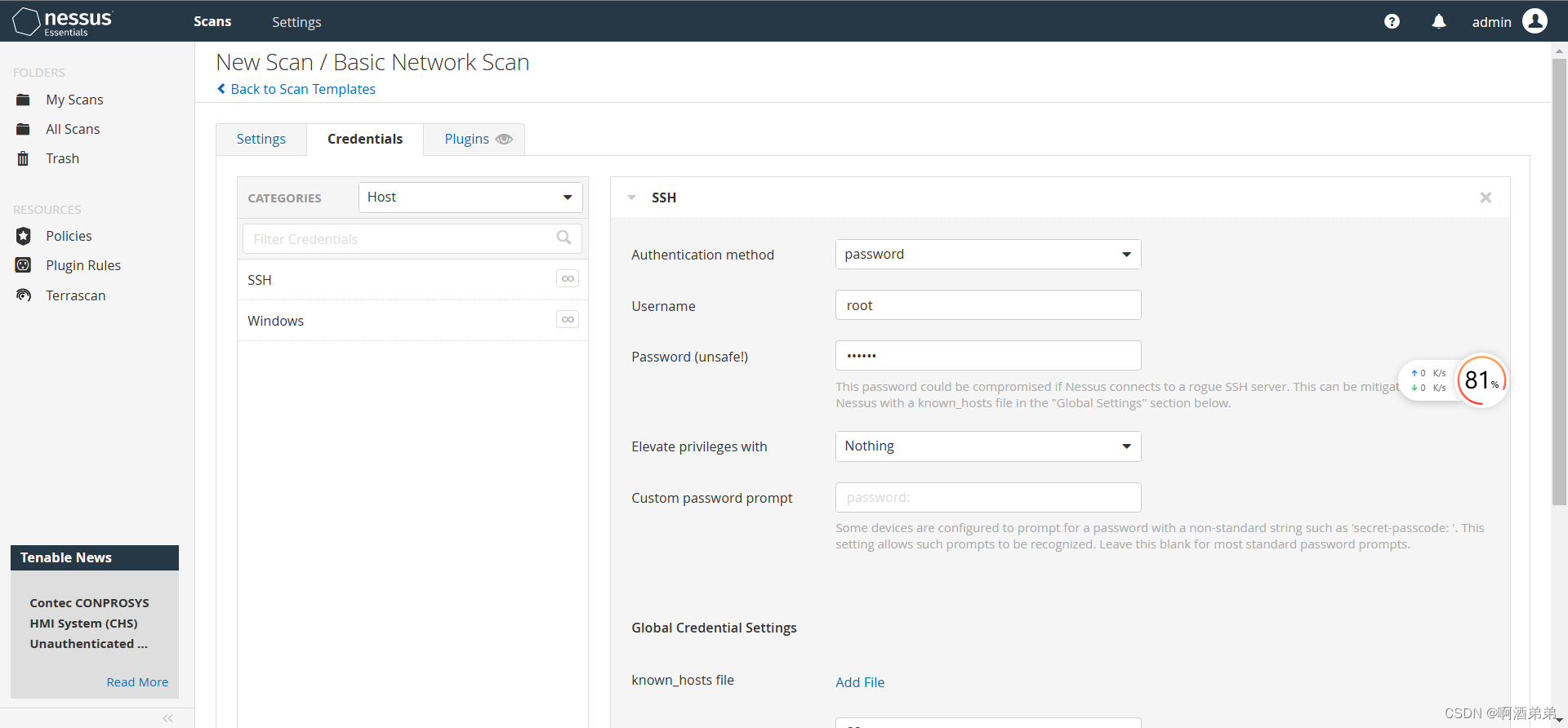Click the My Scans folder icon

23,100
